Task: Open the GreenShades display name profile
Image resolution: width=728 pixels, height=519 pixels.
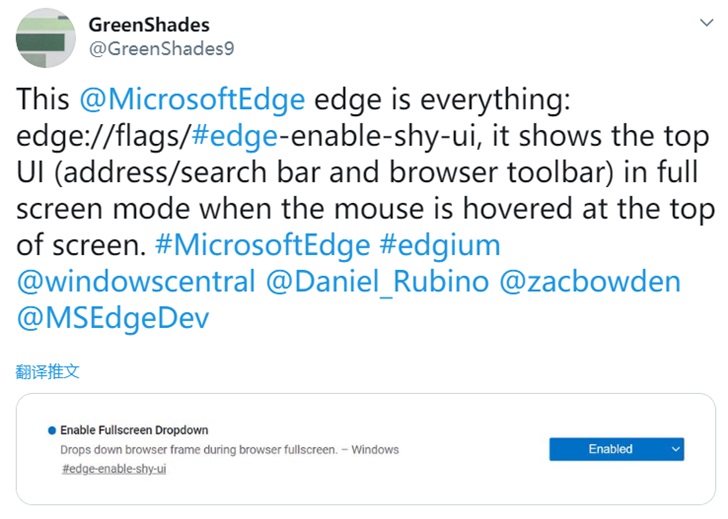Action: point(149,25)
